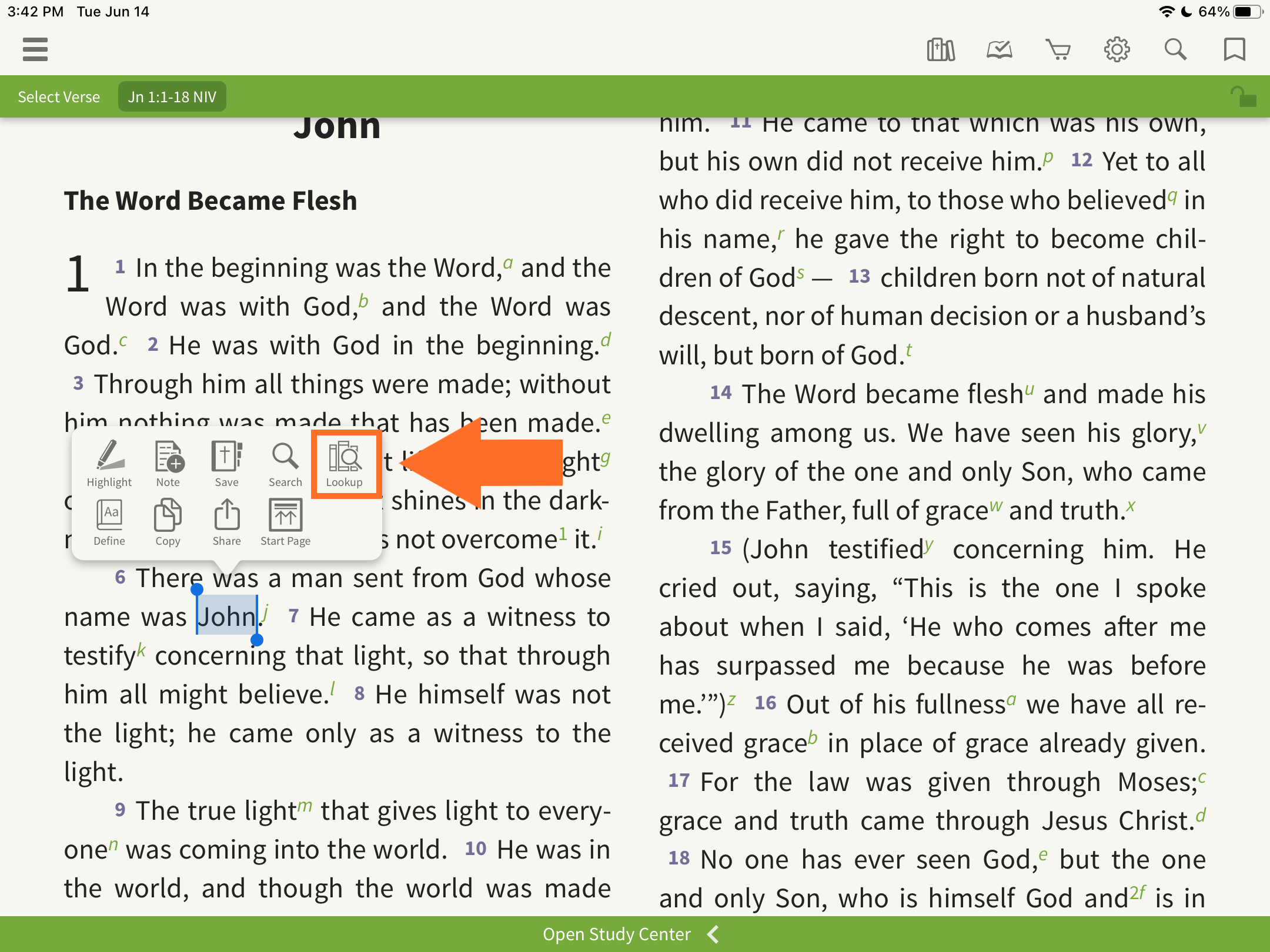Tap verse number 9
The image size is (1270, 952).
pos(120,810)
